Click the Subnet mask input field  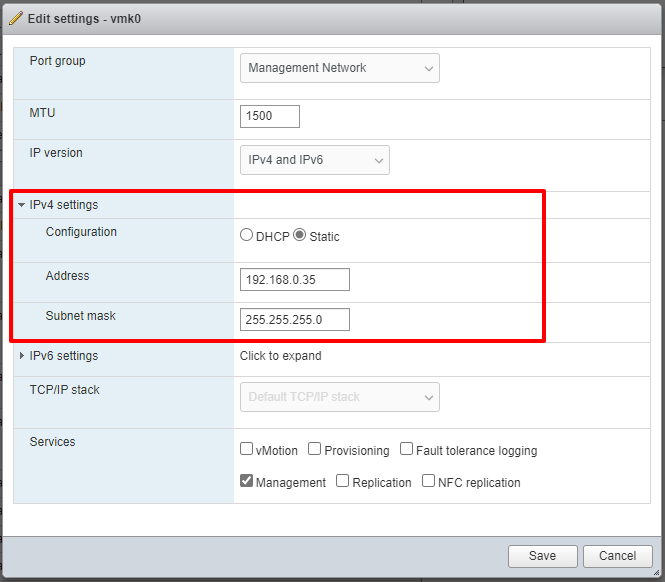tap(295, 319)
